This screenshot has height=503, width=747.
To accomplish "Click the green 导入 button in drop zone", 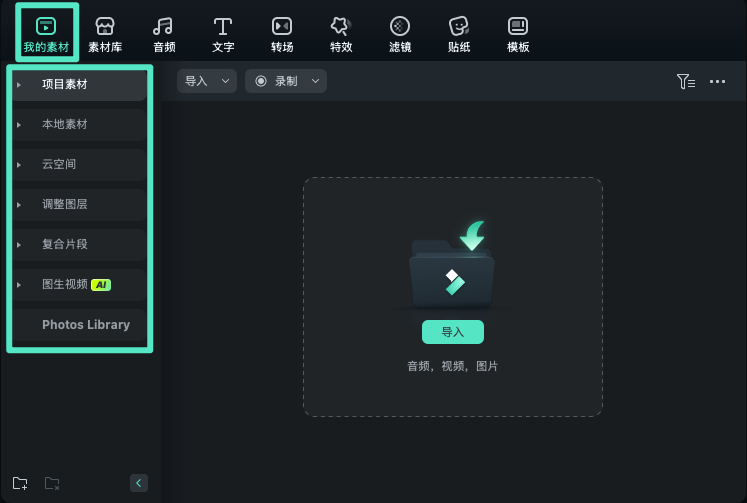I will coord(453,332).
